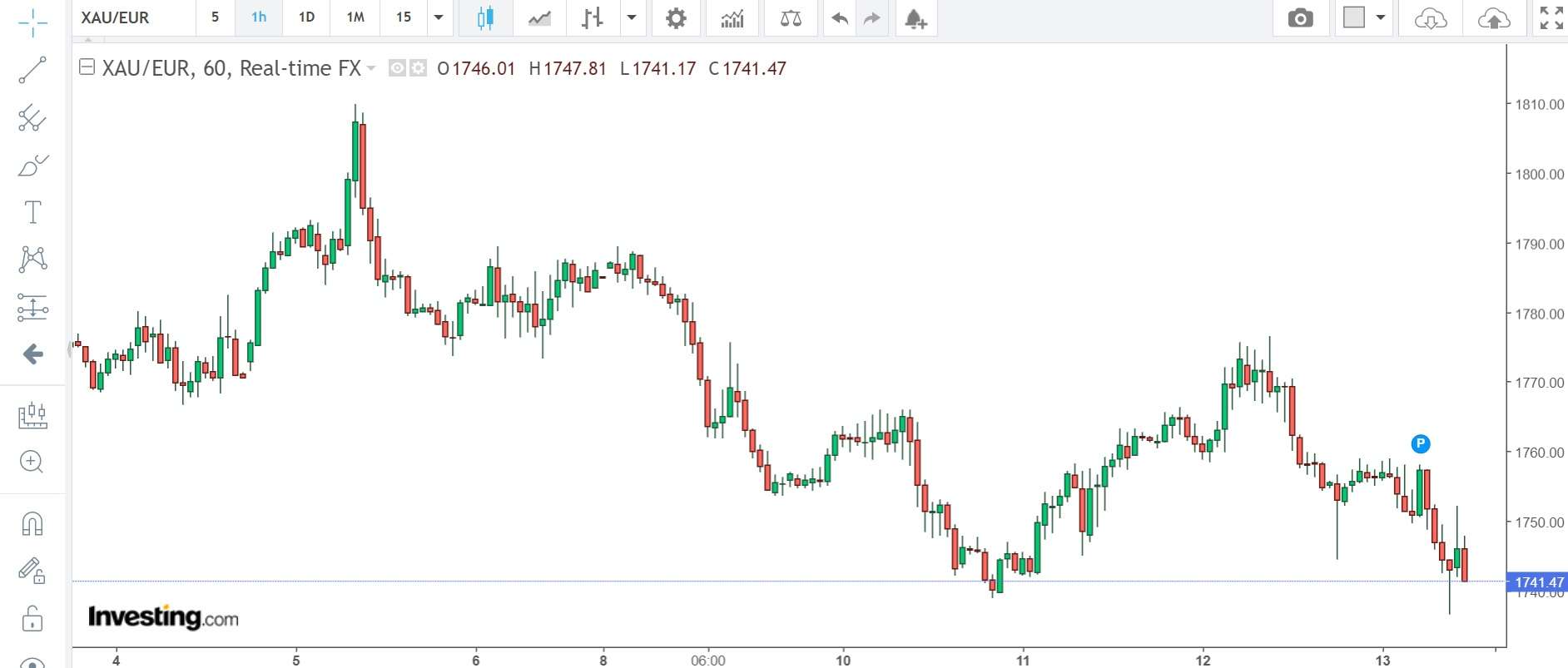This screenshot has width=1568, height=668.
Task: Click the undo arrow button
Action: 840,18
